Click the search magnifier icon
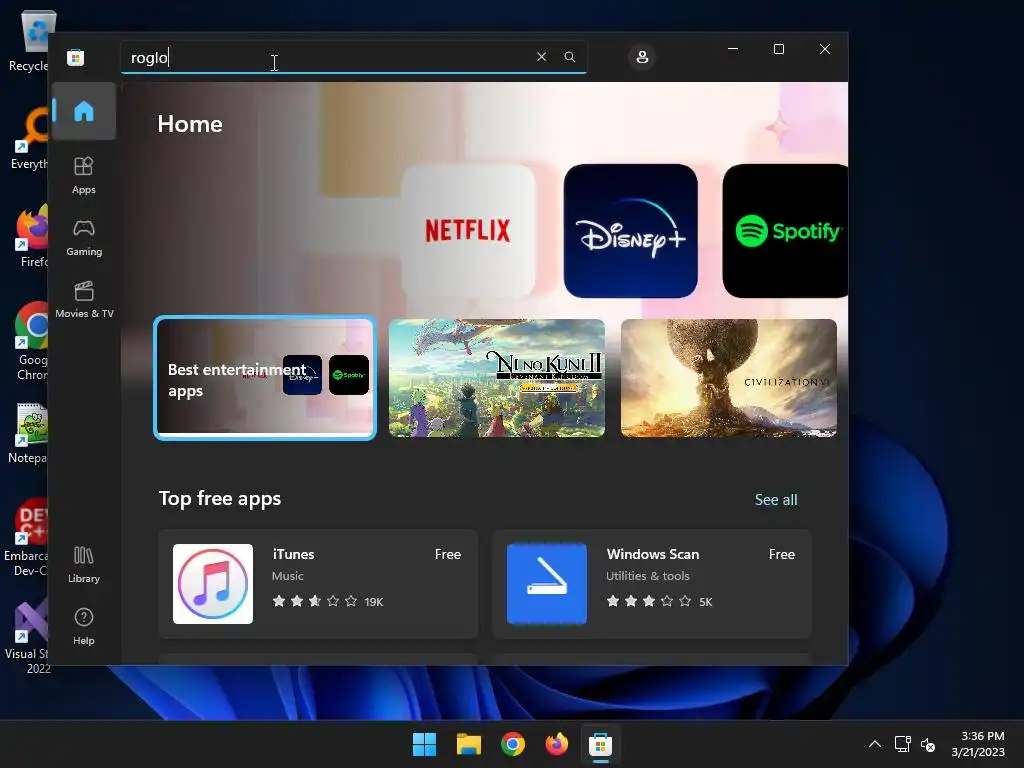 (x=569, y=57)
